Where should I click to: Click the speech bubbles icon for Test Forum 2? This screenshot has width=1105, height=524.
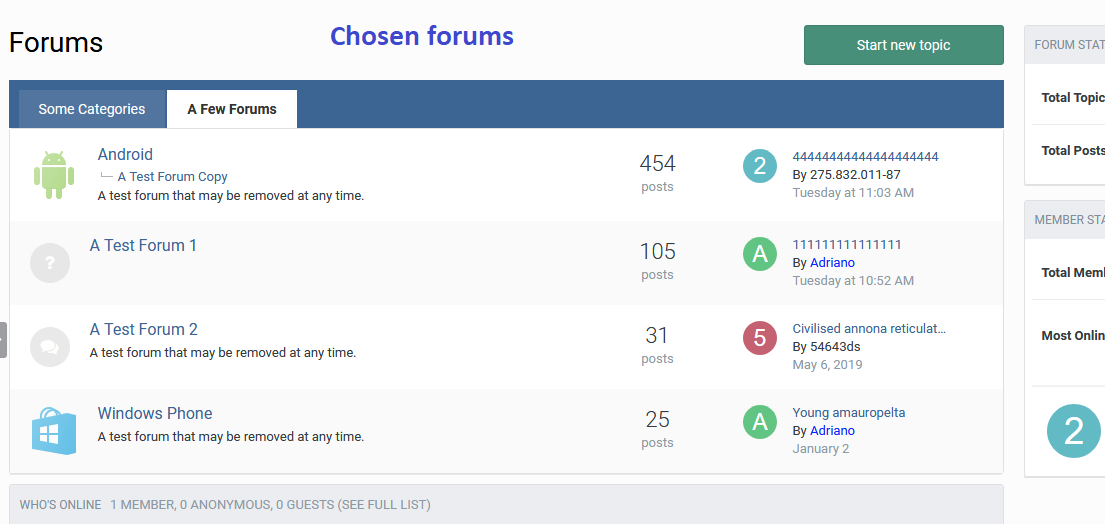tap(50, 347)
